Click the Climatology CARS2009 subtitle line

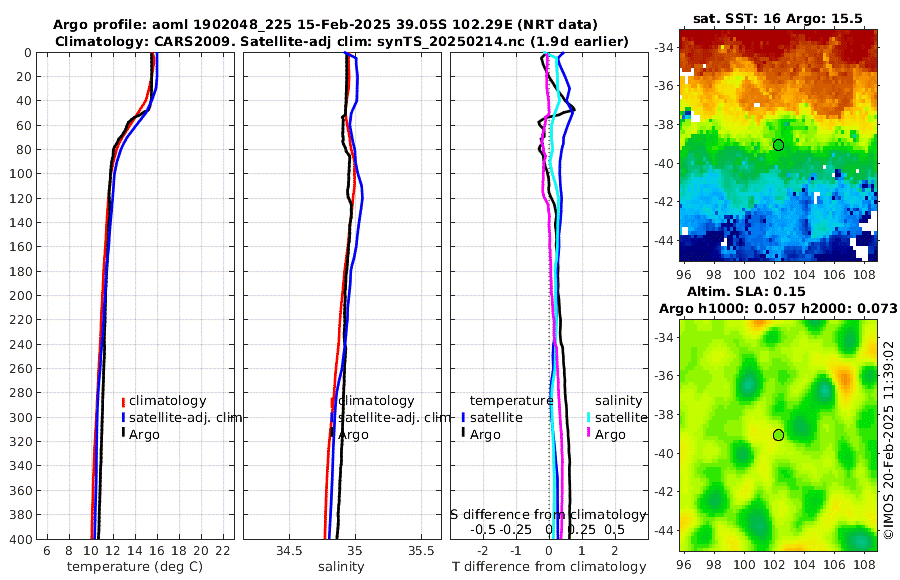tap(342, 41)
